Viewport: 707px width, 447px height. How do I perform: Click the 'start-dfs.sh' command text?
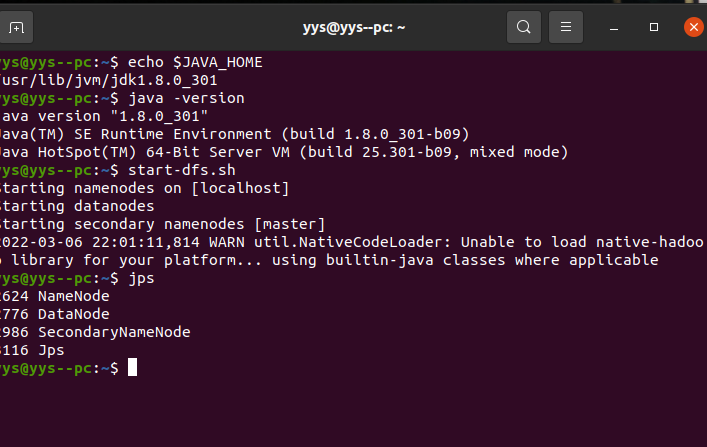[x=182, y=170]
